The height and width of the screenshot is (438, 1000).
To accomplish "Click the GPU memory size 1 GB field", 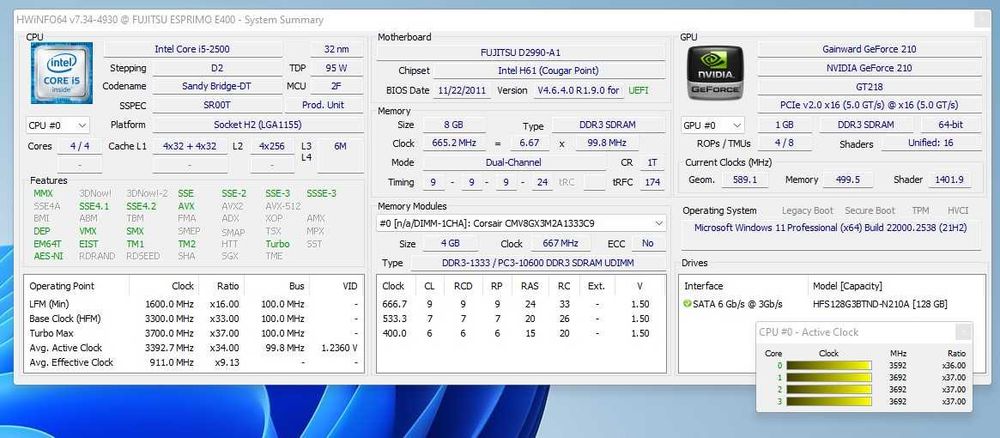I will (784, 125).
